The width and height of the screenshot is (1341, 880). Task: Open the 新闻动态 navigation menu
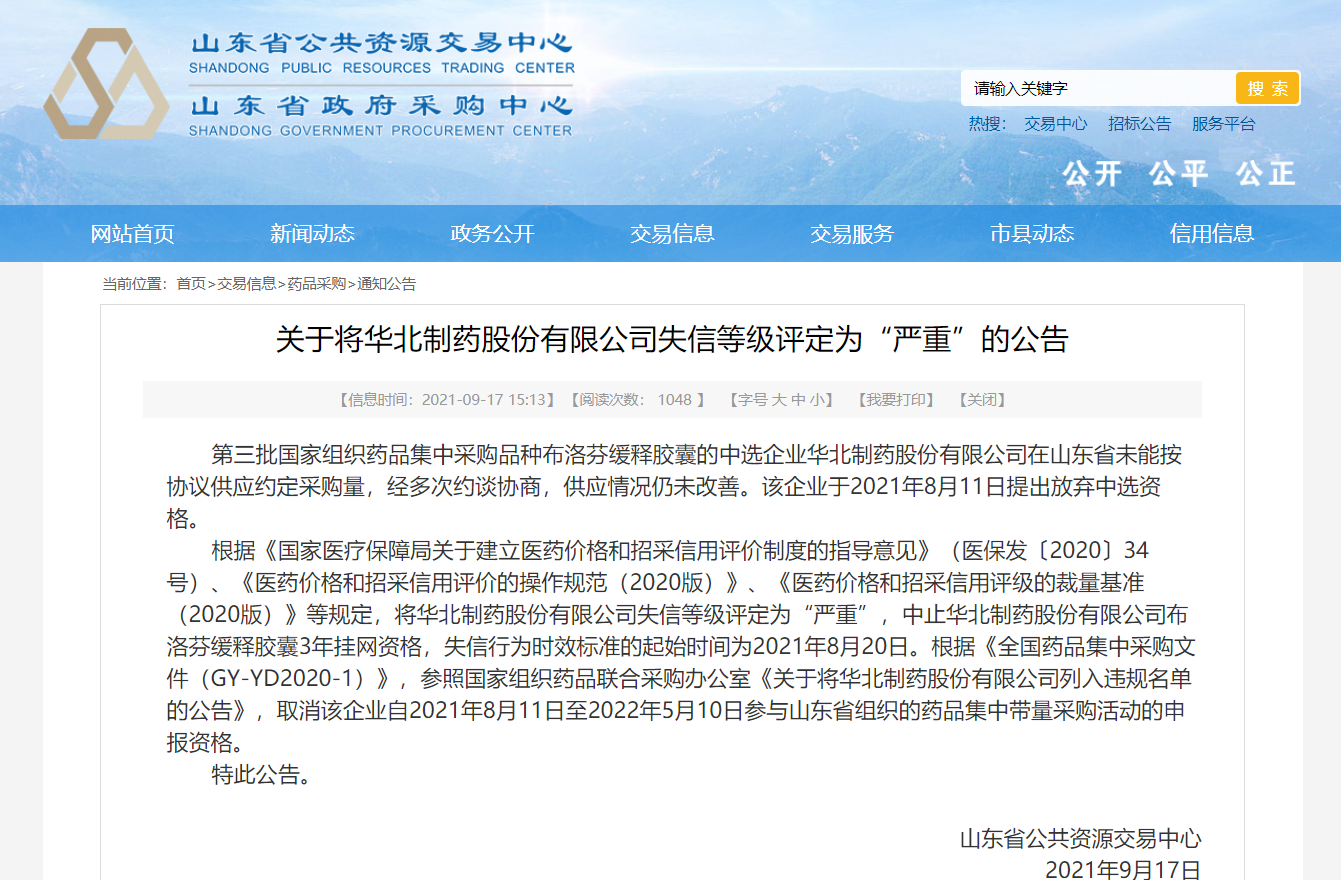(x=313, y=233)
